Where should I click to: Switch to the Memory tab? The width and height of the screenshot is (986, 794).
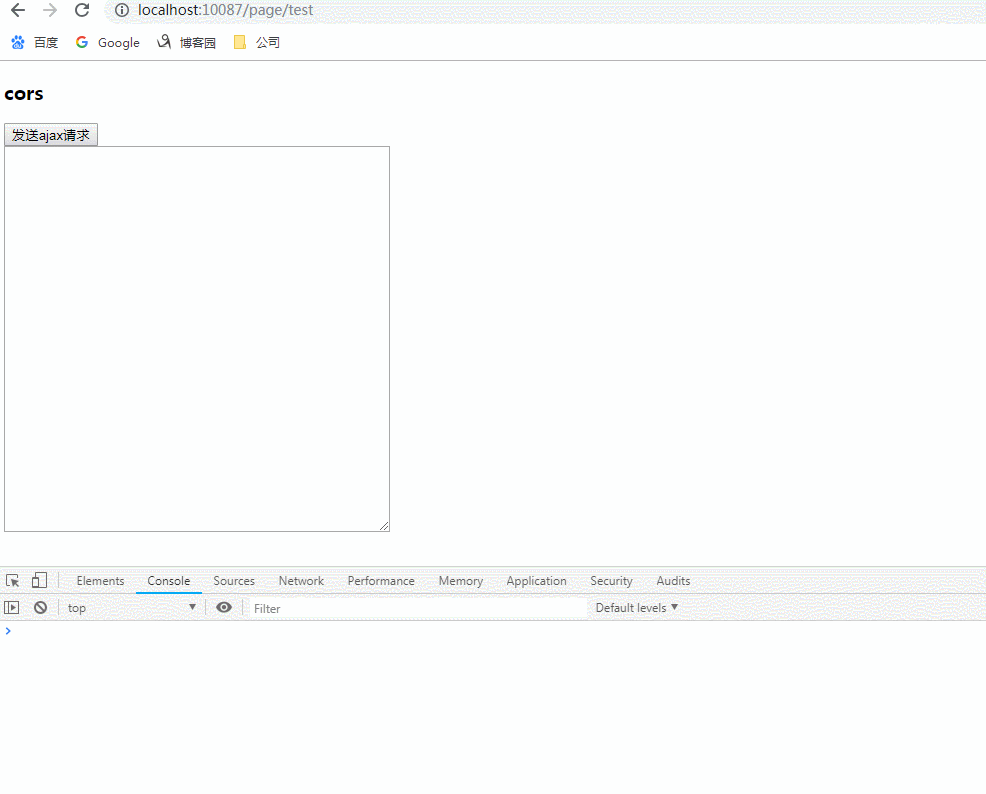click(461, 581)
